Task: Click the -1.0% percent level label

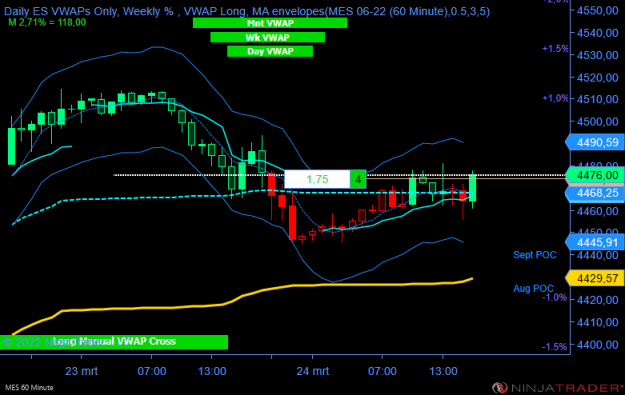Action: [555, 297]
